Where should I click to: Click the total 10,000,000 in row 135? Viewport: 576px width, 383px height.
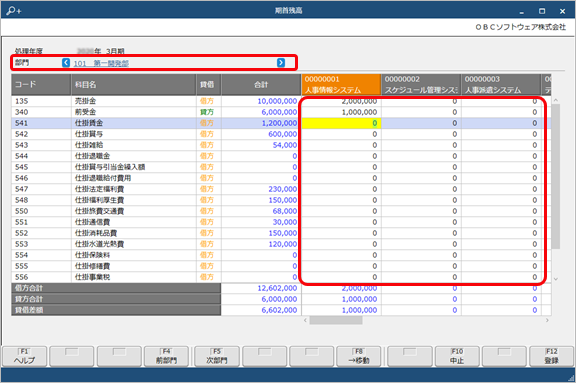point(277,101)
